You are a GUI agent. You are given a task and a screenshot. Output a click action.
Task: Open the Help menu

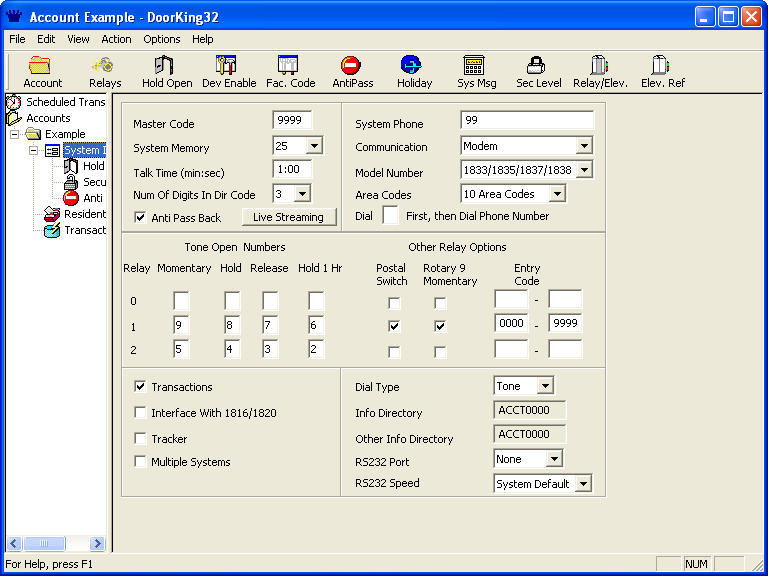click(x=202, y=39)
